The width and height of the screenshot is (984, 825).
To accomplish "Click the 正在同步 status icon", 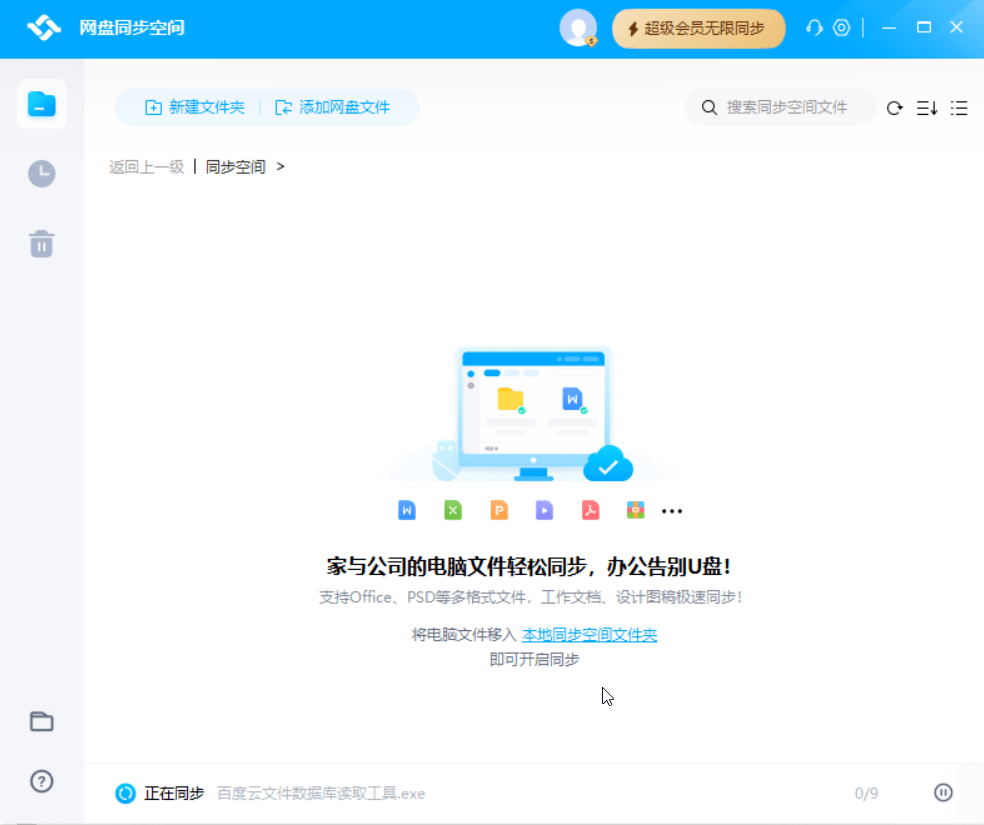I will click(125, 793).
